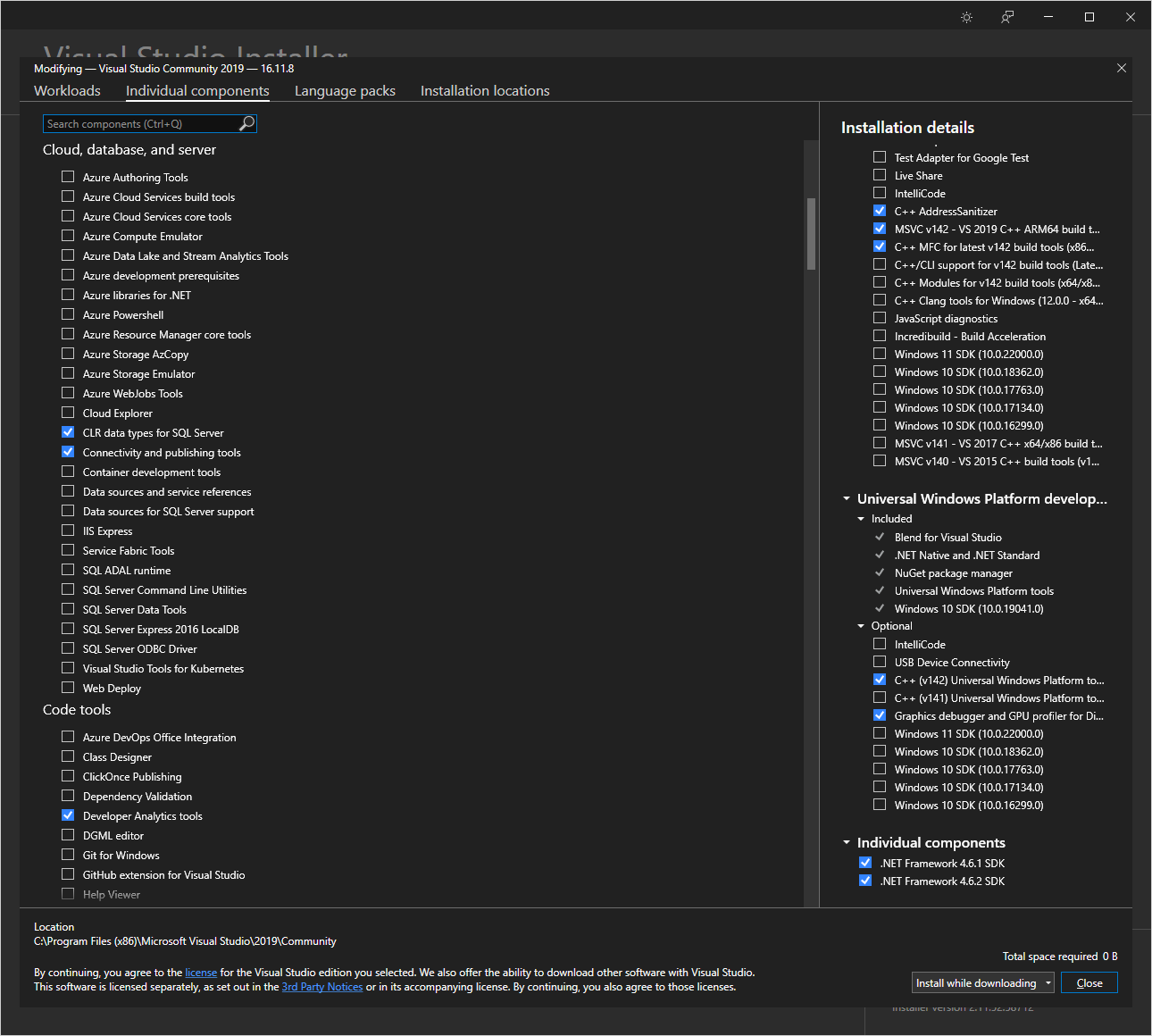Check Visual Studio Tools for Kubernetes

[68, 668]
